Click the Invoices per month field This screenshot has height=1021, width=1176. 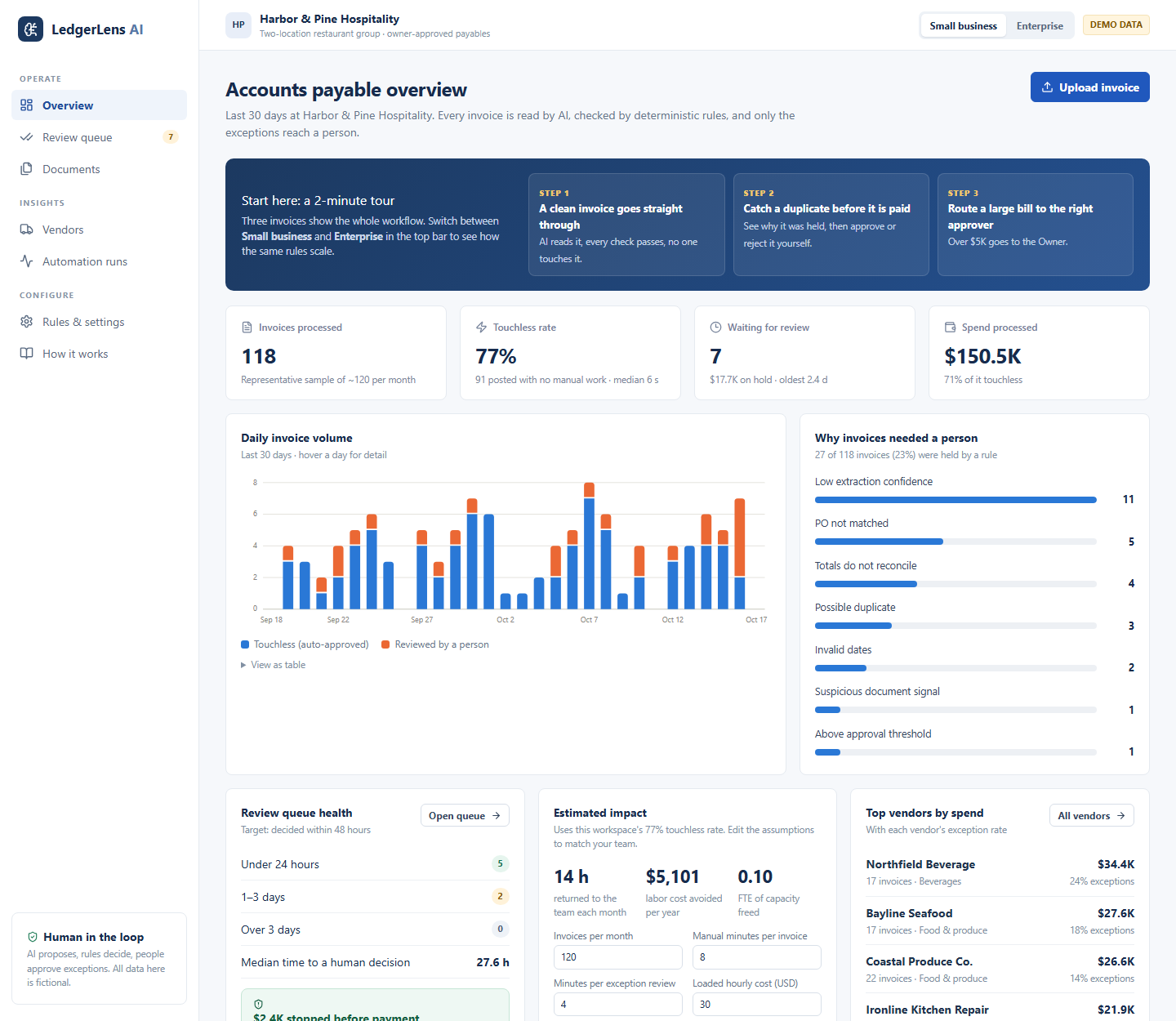pyautogui.click(x=618, y=957)
